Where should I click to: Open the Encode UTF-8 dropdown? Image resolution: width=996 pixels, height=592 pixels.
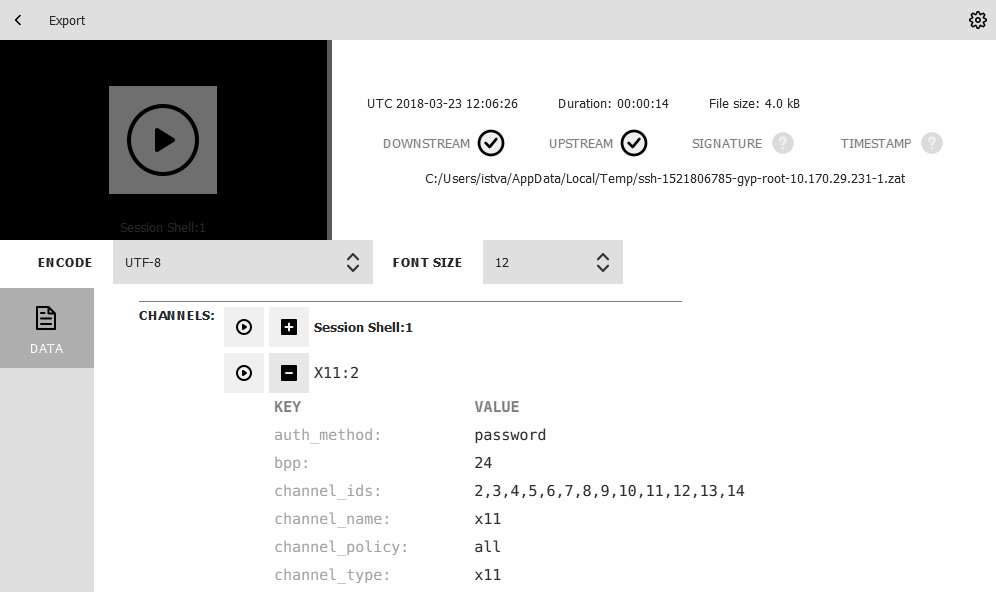point(243,262)
